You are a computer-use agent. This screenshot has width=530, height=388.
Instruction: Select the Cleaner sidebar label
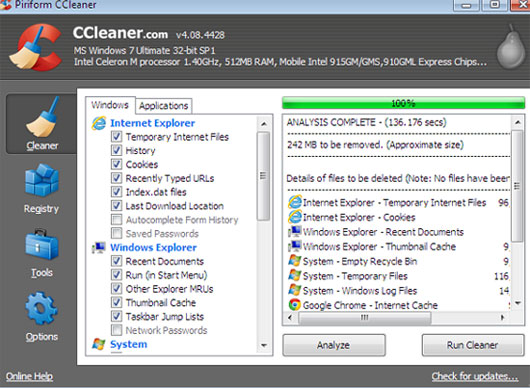click(x=42, y=146)
